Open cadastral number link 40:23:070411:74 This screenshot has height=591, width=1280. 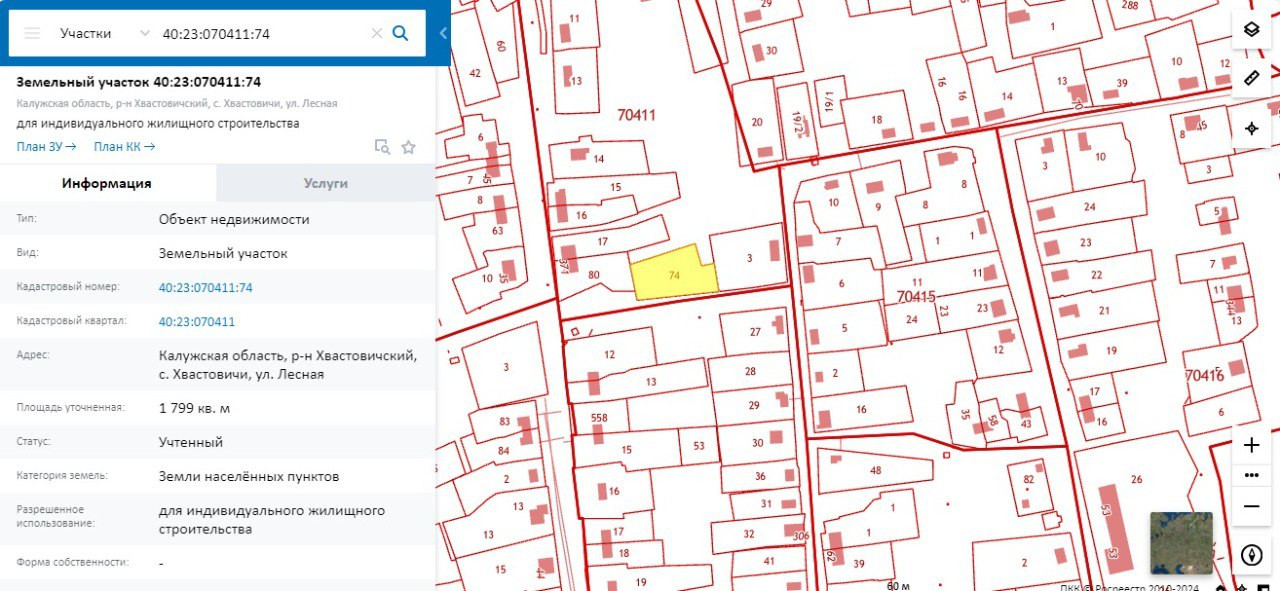pos(206,288)
